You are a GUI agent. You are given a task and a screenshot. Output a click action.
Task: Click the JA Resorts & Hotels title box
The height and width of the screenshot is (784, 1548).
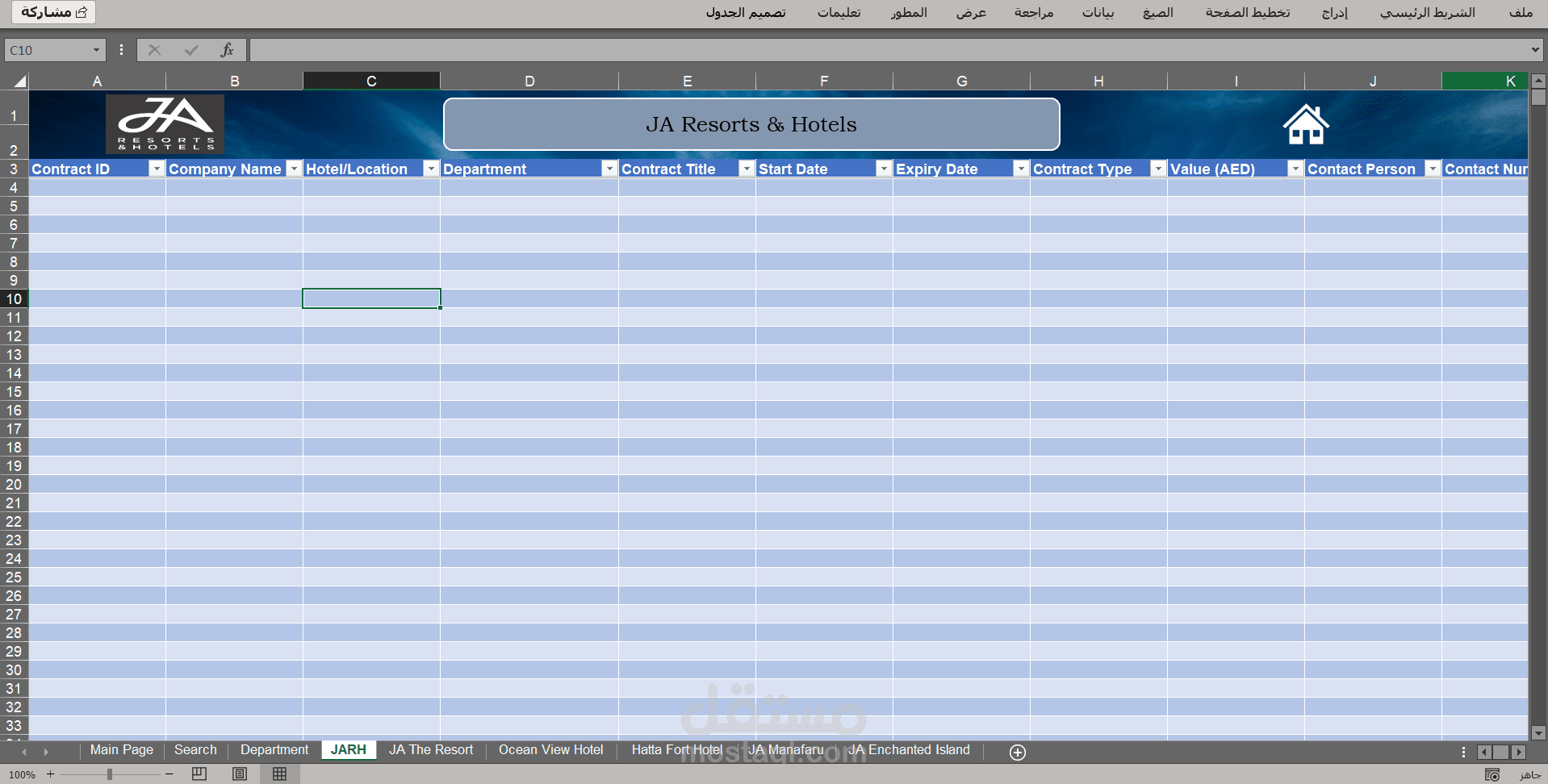751,124
